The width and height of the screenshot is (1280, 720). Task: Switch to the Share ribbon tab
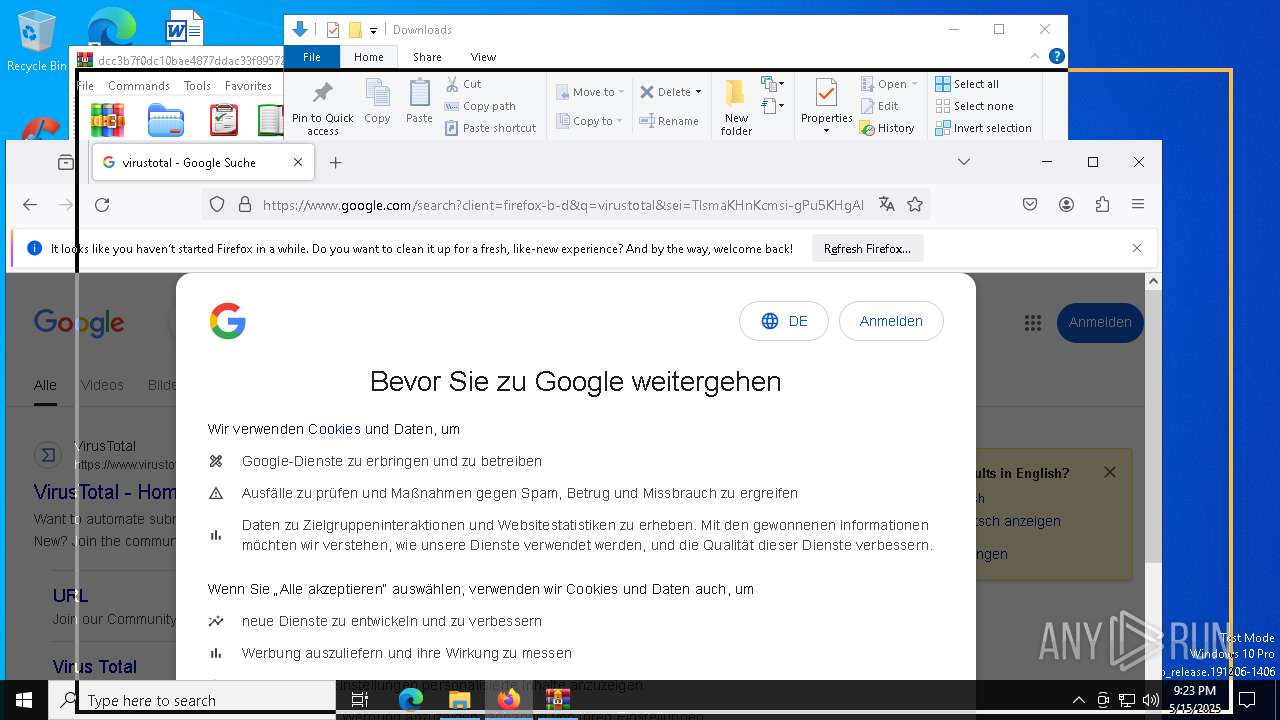point(427,57)
